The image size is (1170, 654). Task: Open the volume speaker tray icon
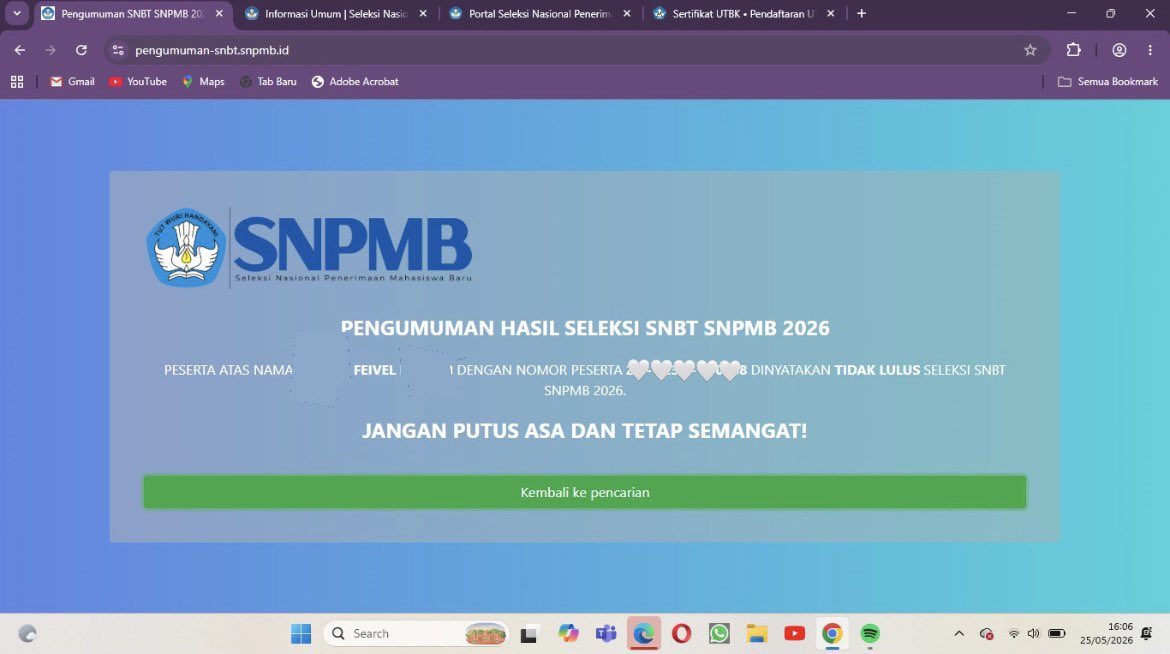(1033, 634)
